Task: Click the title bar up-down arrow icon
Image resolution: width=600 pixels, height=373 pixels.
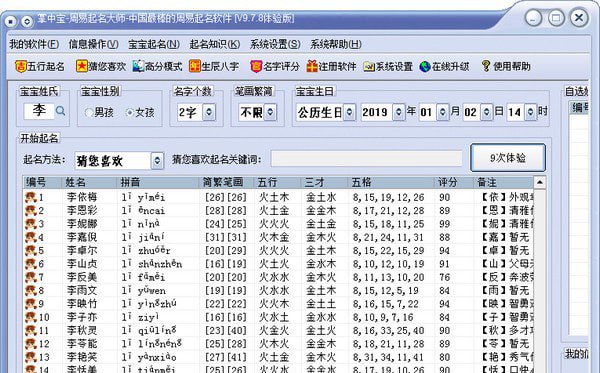Action: (26, 21)
